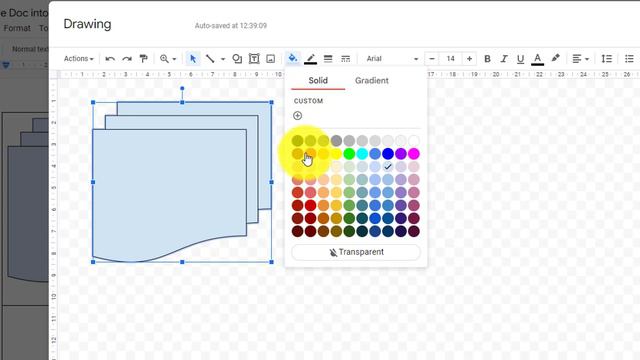Expand the line type dropdown arrow
The height and width of the screenshot is (360, 640).
click(223, 59)
